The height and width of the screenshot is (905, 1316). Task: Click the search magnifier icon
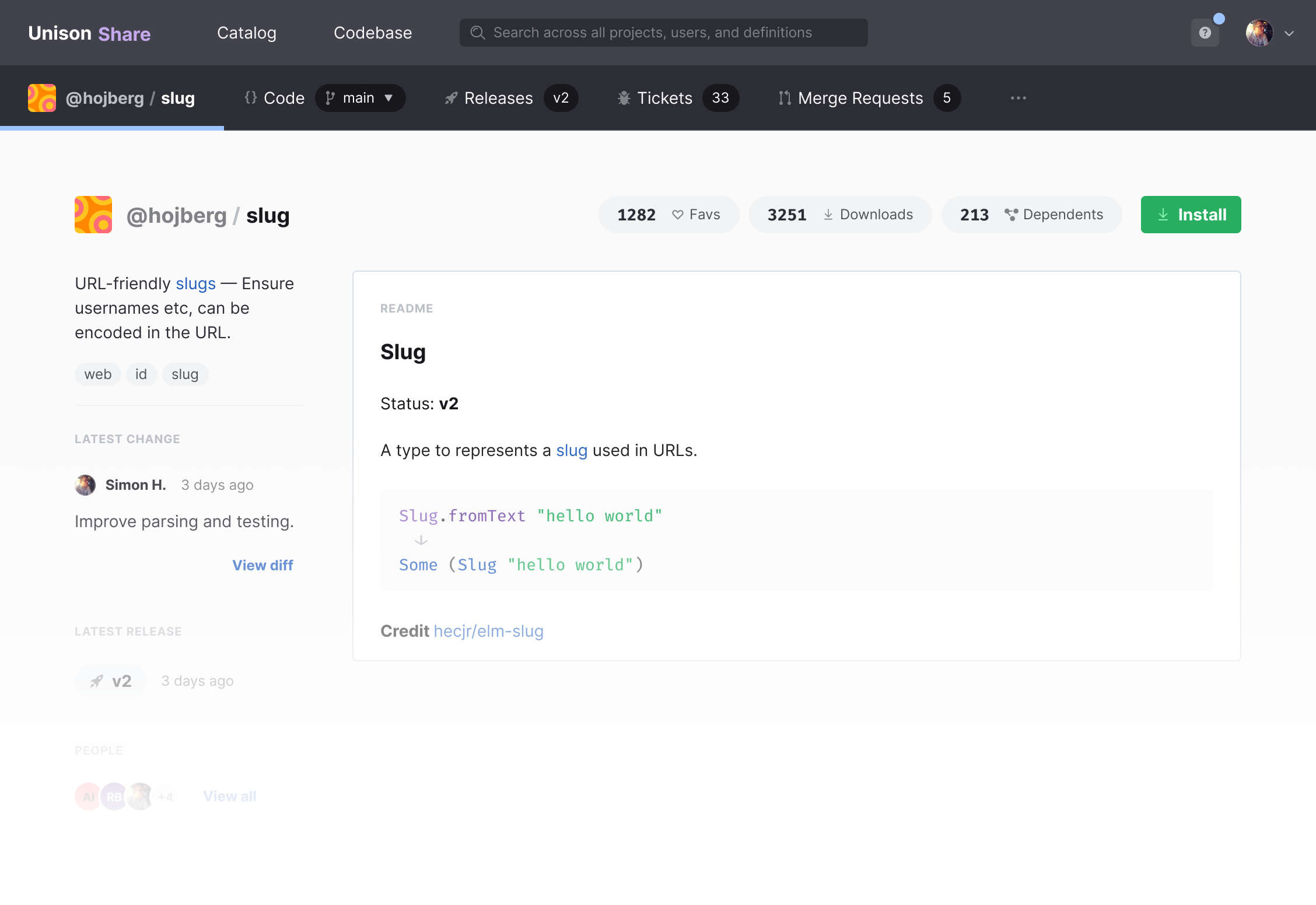click(477, 33)
